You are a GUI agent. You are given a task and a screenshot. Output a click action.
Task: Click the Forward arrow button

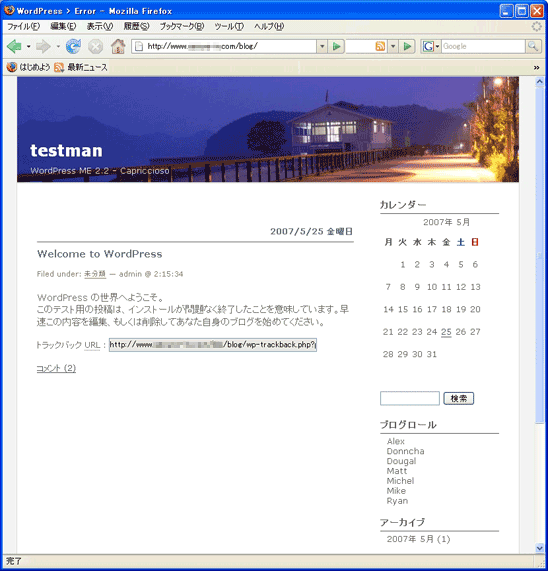point(43,46)
